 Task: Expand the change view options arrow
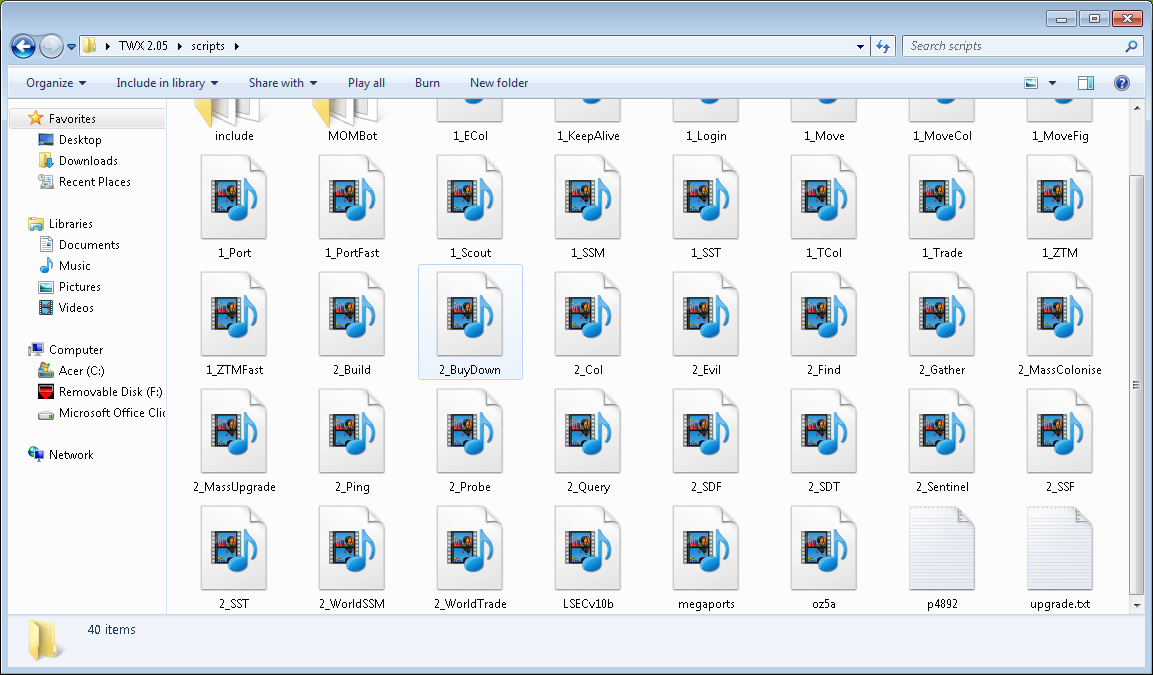pyautogui.click(x=1052, y=83)
